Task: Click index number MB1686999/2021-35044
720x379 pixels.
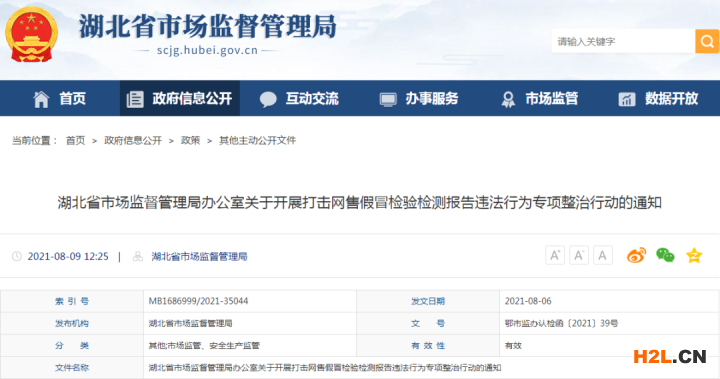Action: pos(198,301)
